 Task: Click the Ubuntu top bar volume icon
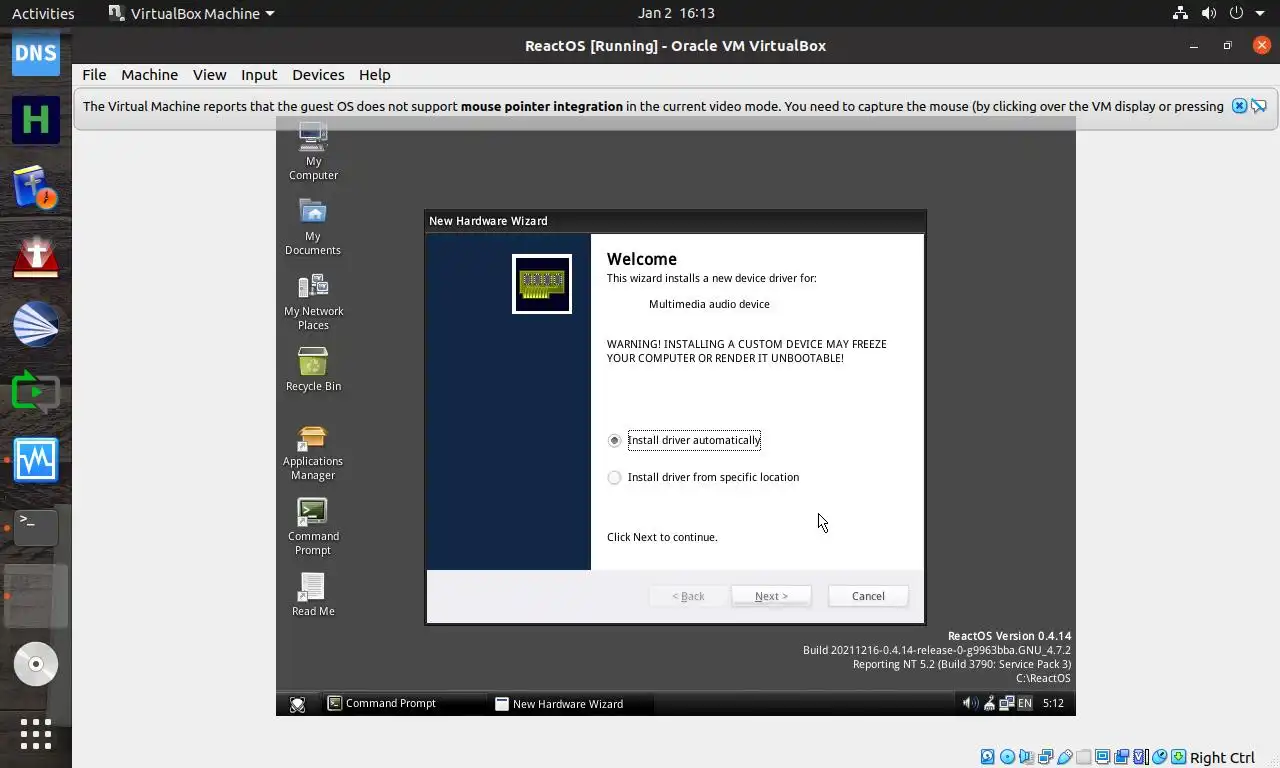tap(1208, 13)
